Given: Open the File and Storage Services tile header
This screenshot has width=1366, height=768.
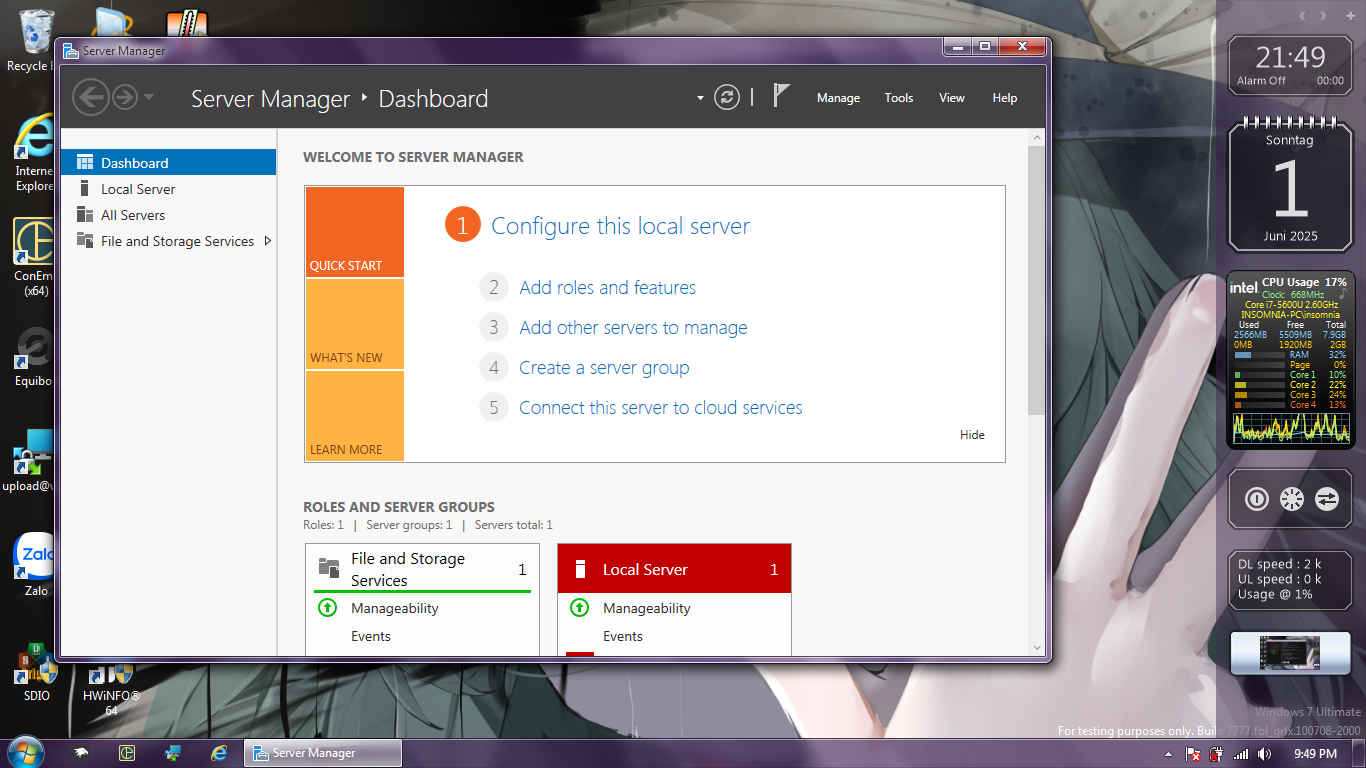Looking at the screenshot, I should (x=422, y=569).
